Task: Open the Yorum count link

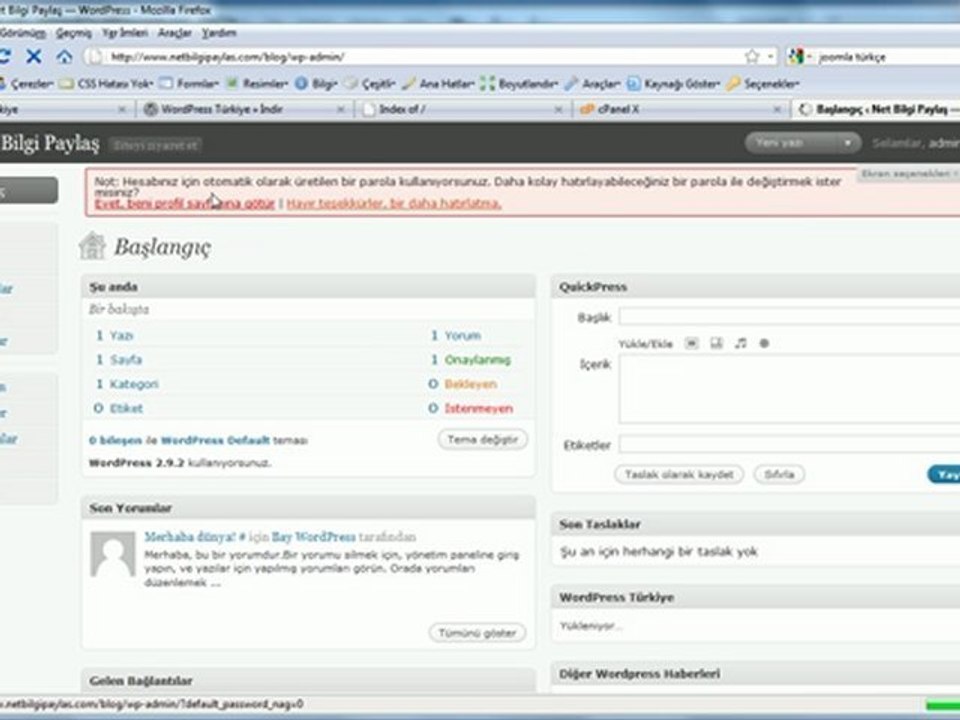Action: click(x=462, y=336)
